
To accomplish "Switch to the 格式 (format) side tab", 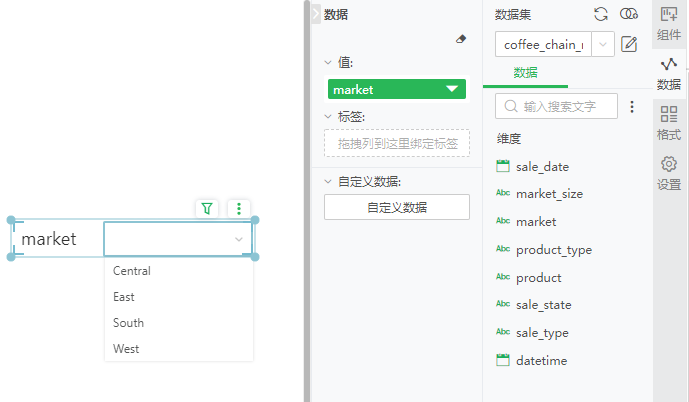I will 669,123.
